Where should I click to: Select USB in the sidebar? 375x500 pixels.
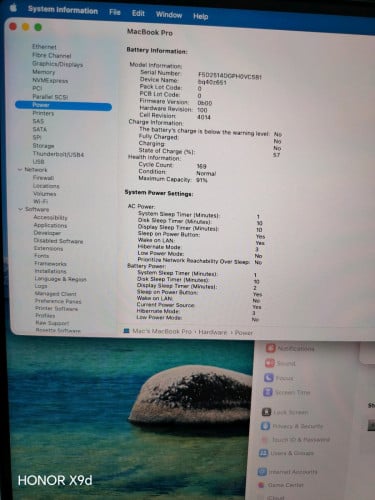(x=38, y=162)
